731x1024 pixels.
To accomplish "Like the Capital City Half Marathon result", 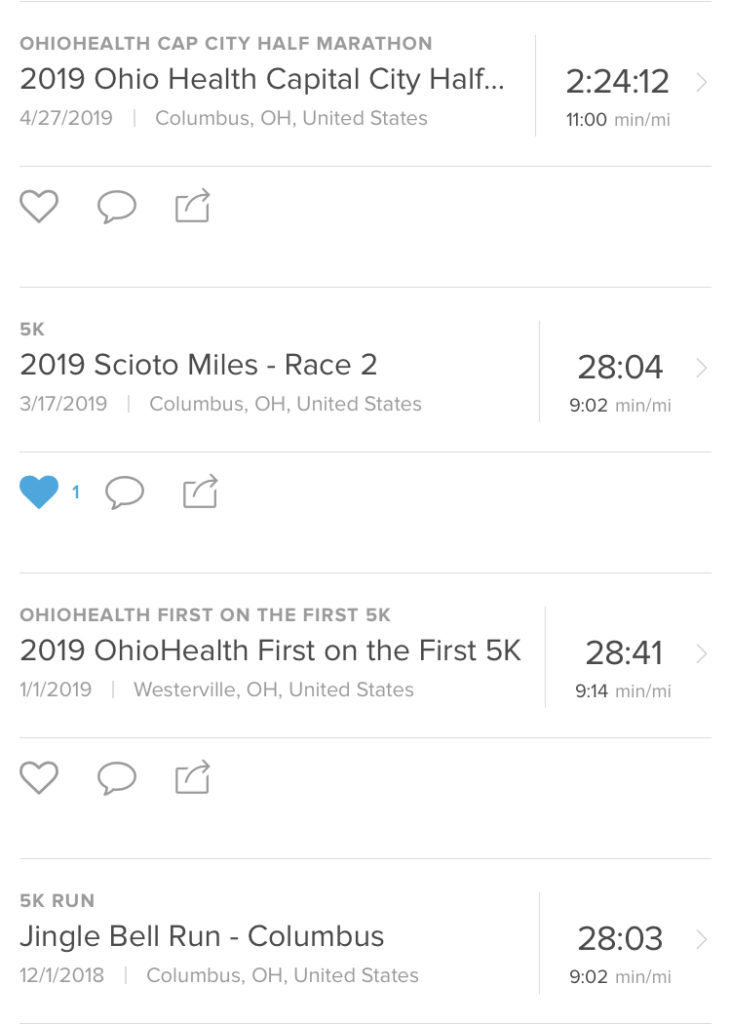I will click(39, 206).
